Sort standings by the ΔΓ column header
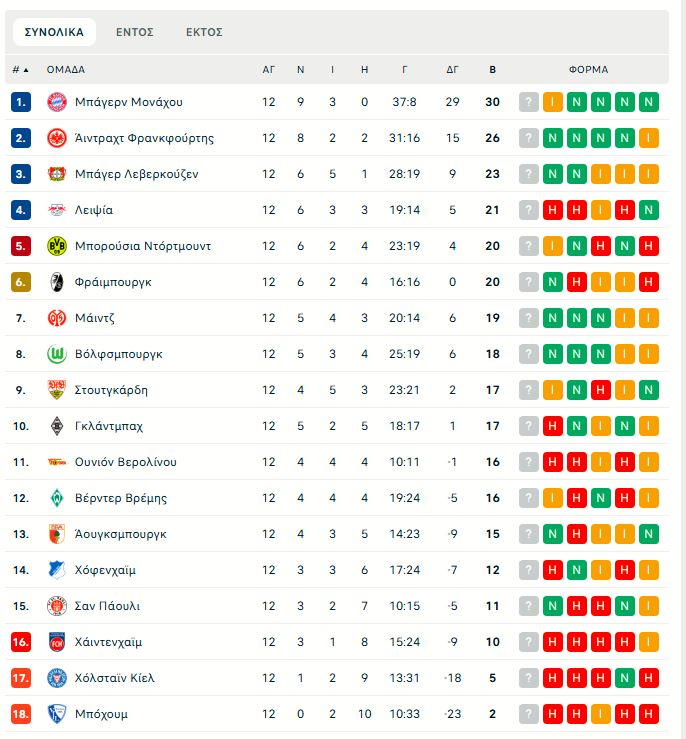Screen dimensions: 686x739 point(452,70)
